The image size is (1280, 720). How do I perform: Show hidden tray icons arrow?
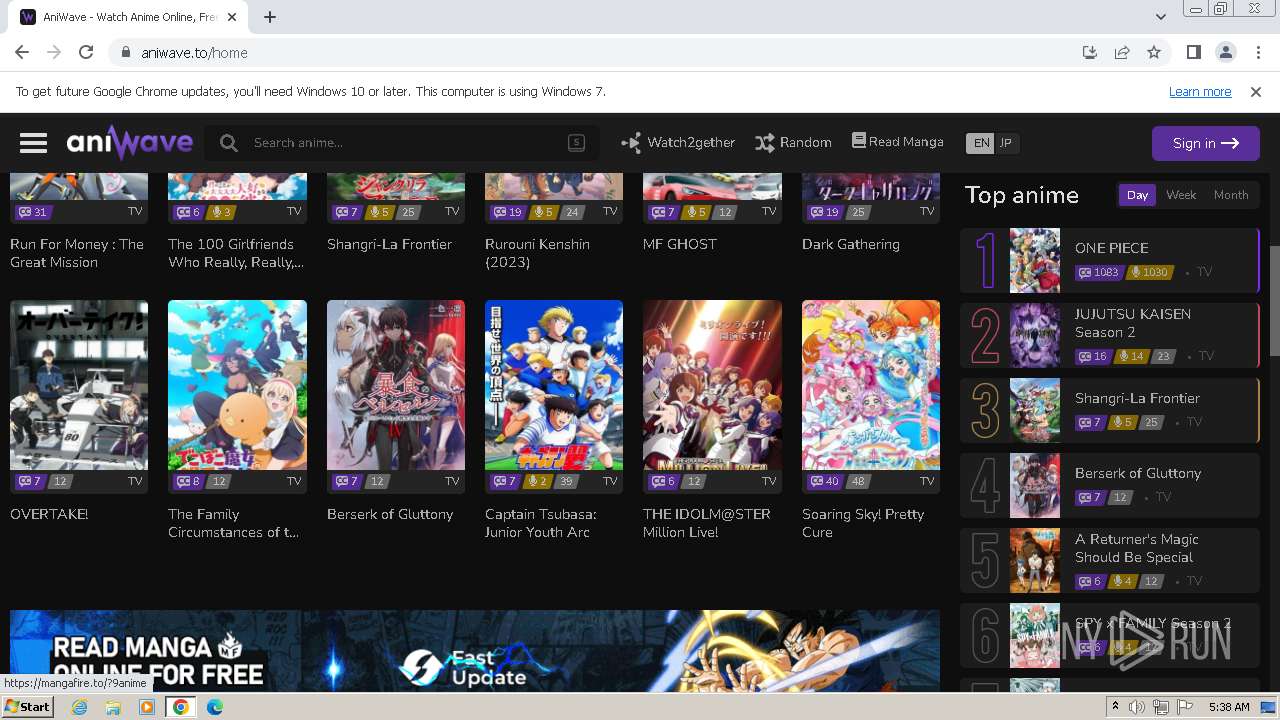(1116, 707)
